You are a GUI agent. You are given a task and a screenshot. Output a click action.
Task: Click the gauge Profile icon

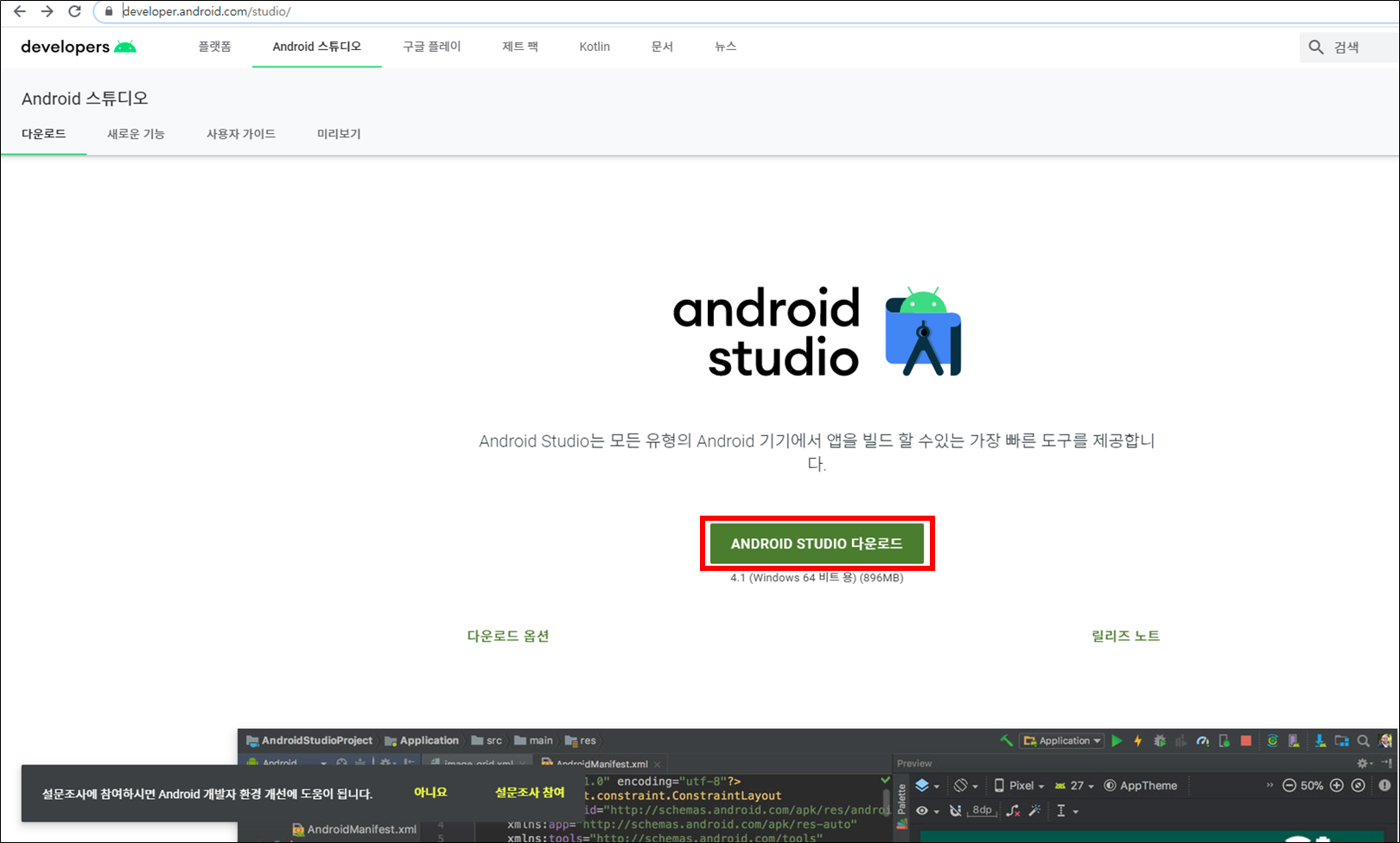click(1202, 741)
